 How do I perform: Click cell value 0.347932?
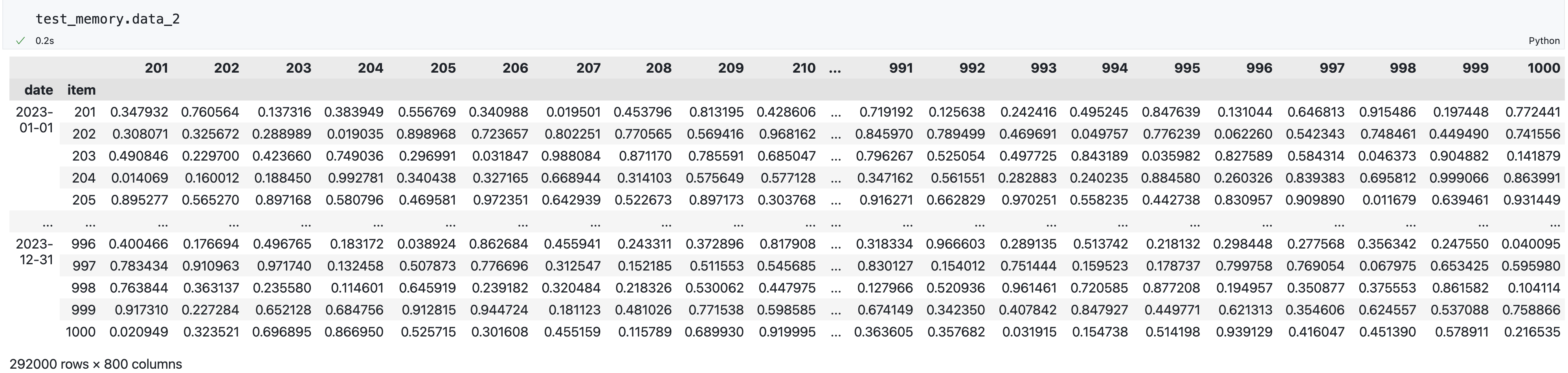pos(139,112)
